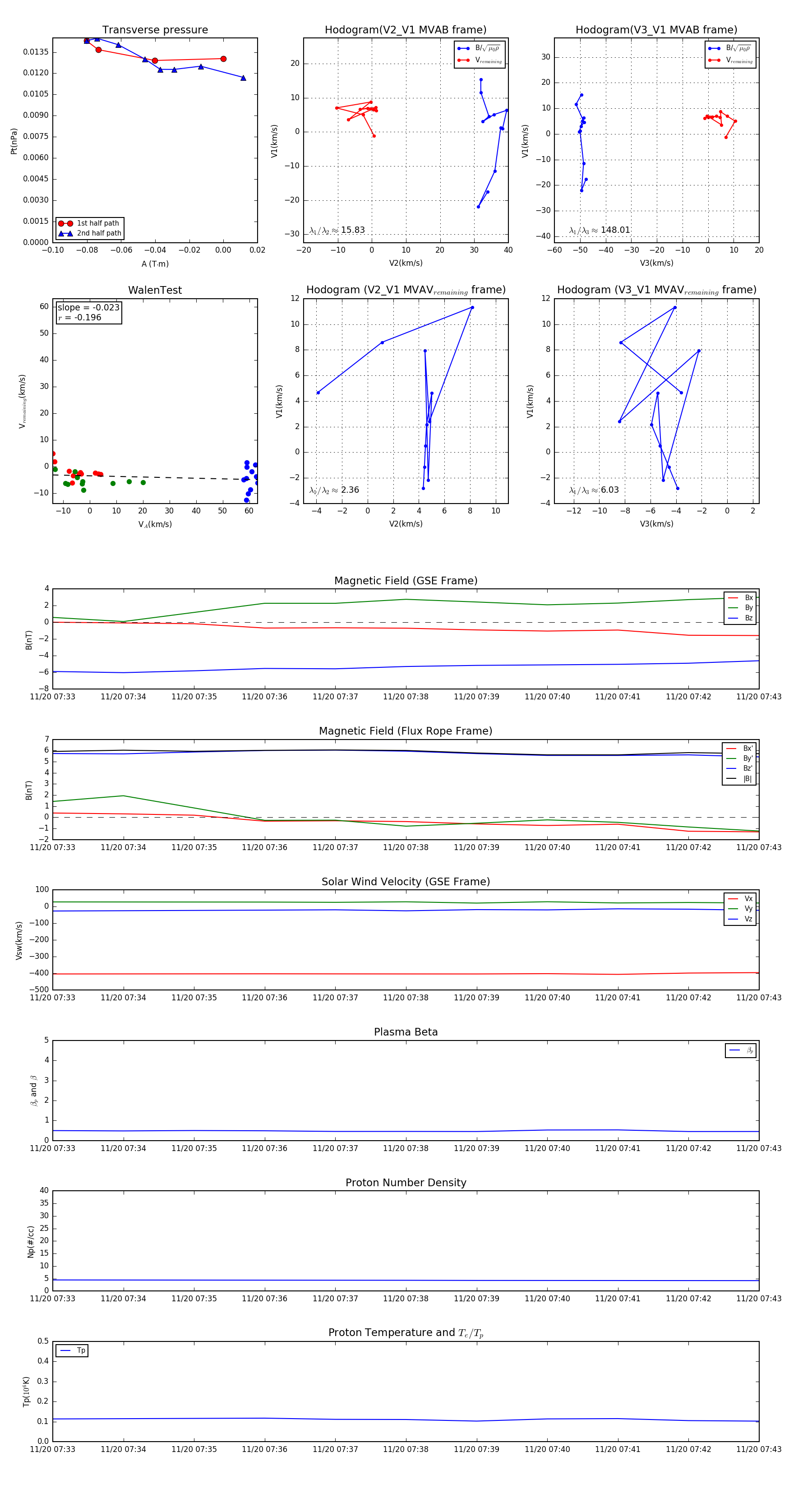
Task: Click the βp legend entry in Plasma Beta
Action: [741, 1050]
